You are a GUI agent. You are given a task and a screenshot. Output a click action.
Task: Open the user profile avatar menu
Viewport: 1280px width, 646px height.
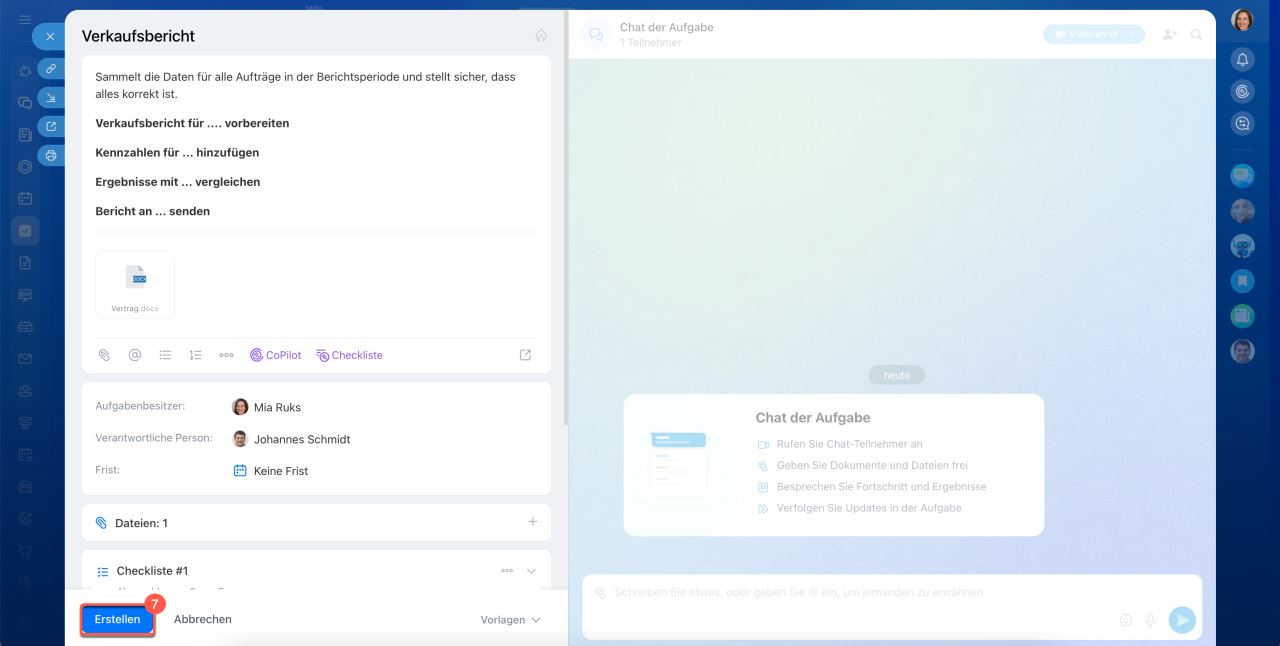coord(1242,20)
